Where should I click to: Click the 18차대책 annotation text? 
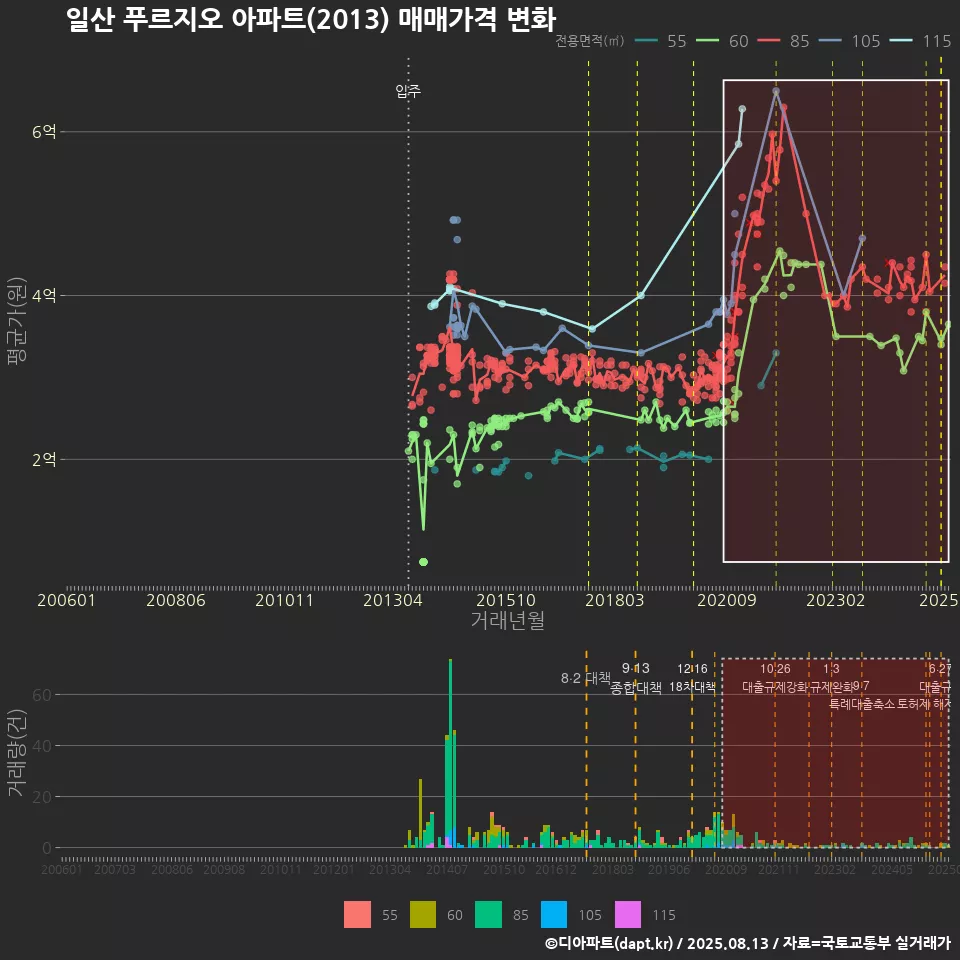tap(692, 686)
